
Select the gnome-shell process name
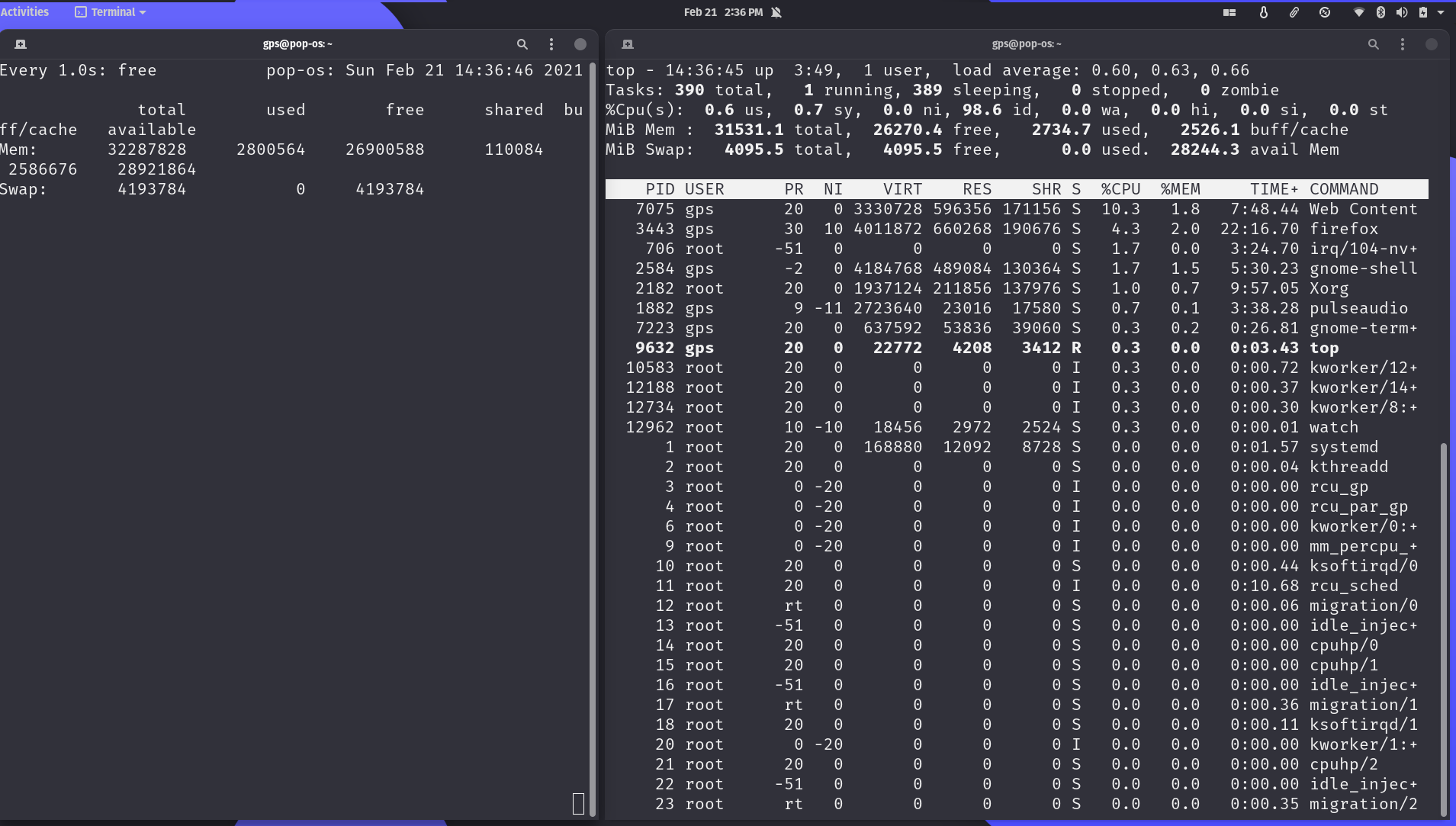click(x=1363, y=268)
